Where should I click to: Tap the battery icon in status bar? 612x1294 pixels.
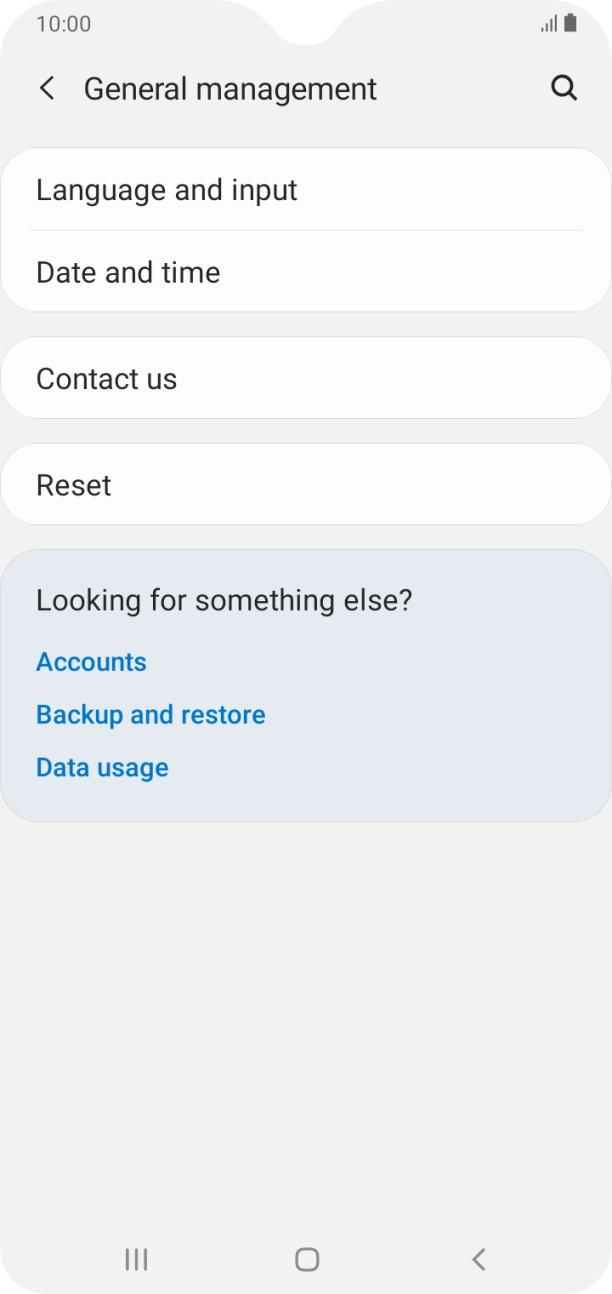click(570, 23)
